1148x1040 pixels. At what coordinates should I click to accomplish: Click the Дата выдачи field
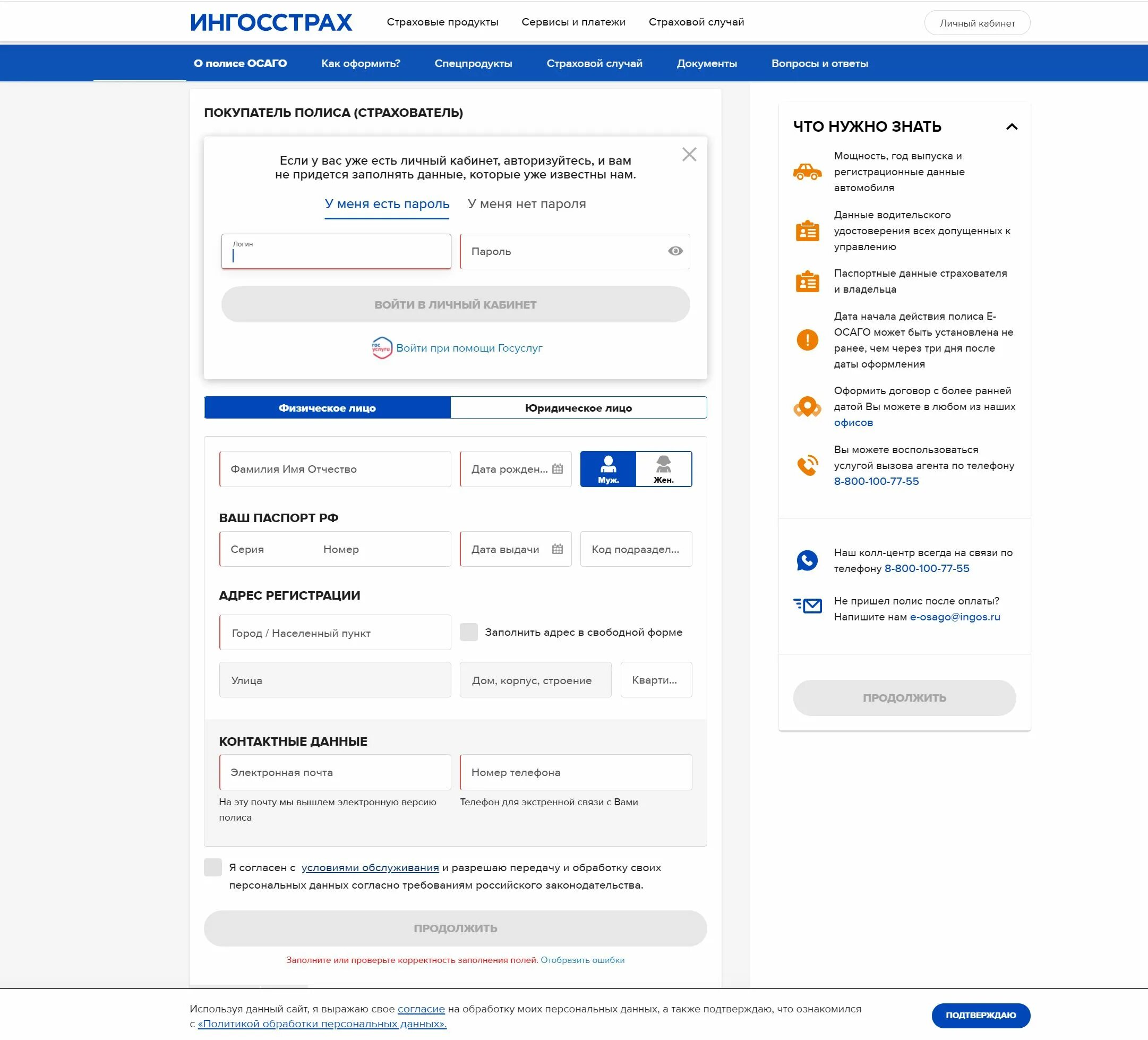[x=516, y=549]
